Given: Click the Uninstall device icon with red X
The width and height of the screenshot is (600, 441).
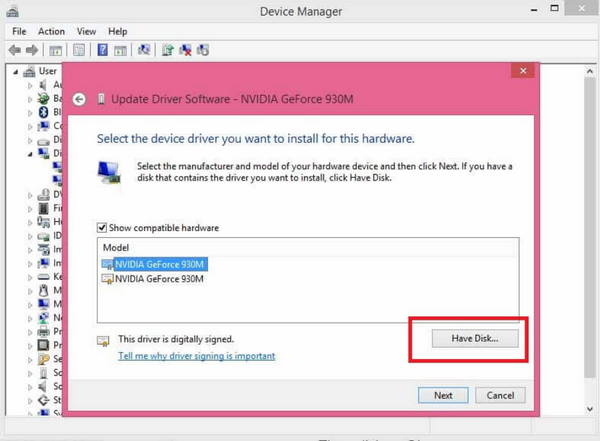Looking at the screenshot, I should tap(186, 49).
